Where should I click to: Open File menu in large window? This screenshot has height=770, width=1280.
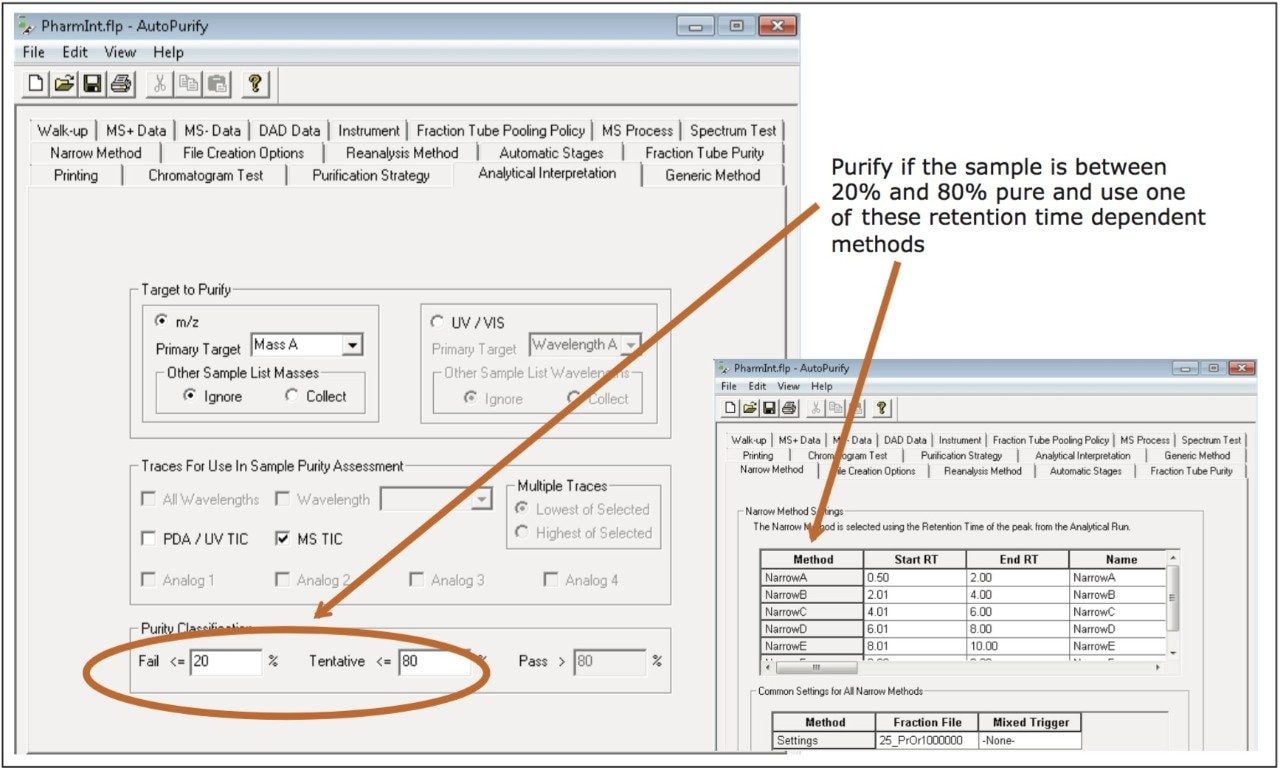34,52
